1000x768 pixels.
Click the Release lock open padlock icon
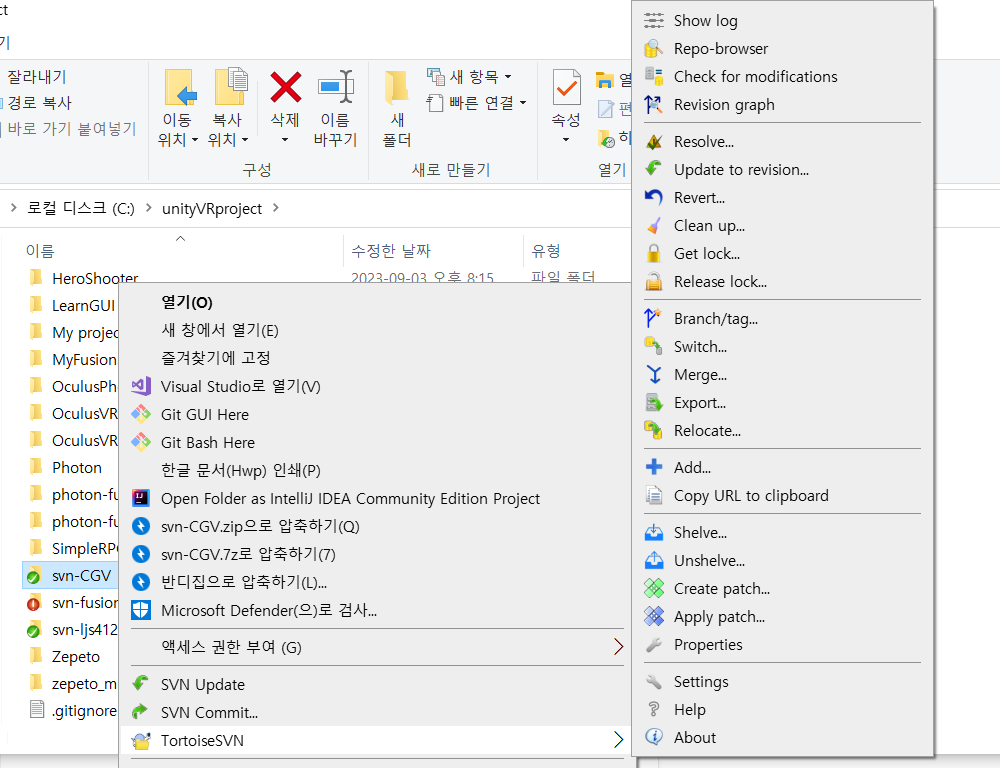[x=654, y=282]
